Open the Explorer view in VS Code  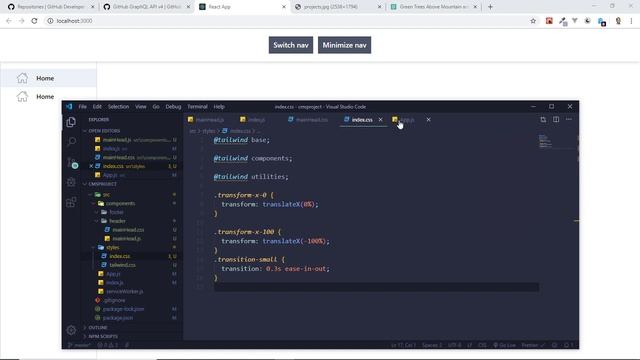71,122
